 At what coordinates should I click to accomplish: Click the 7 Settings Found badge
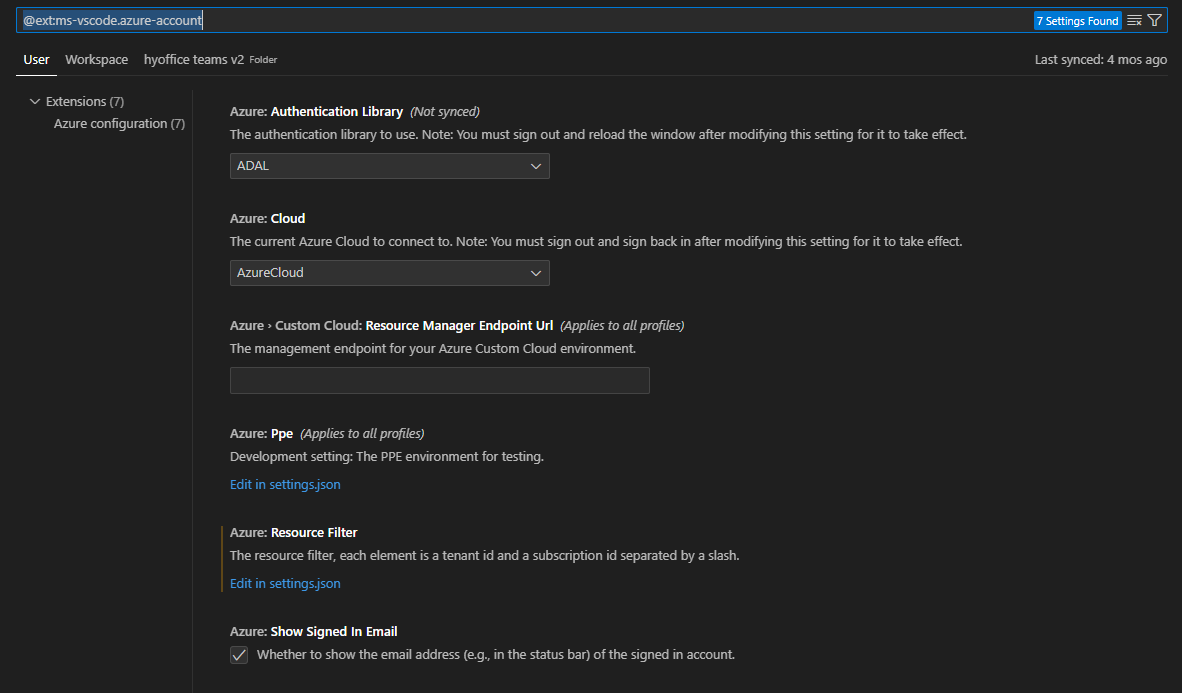(1078, 19)
